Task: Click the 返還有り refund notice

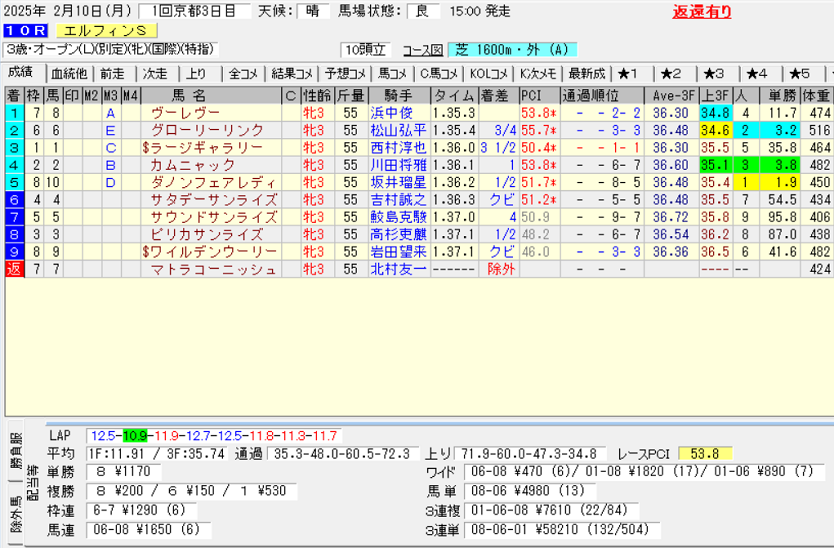Action: [x=701, y=12]
